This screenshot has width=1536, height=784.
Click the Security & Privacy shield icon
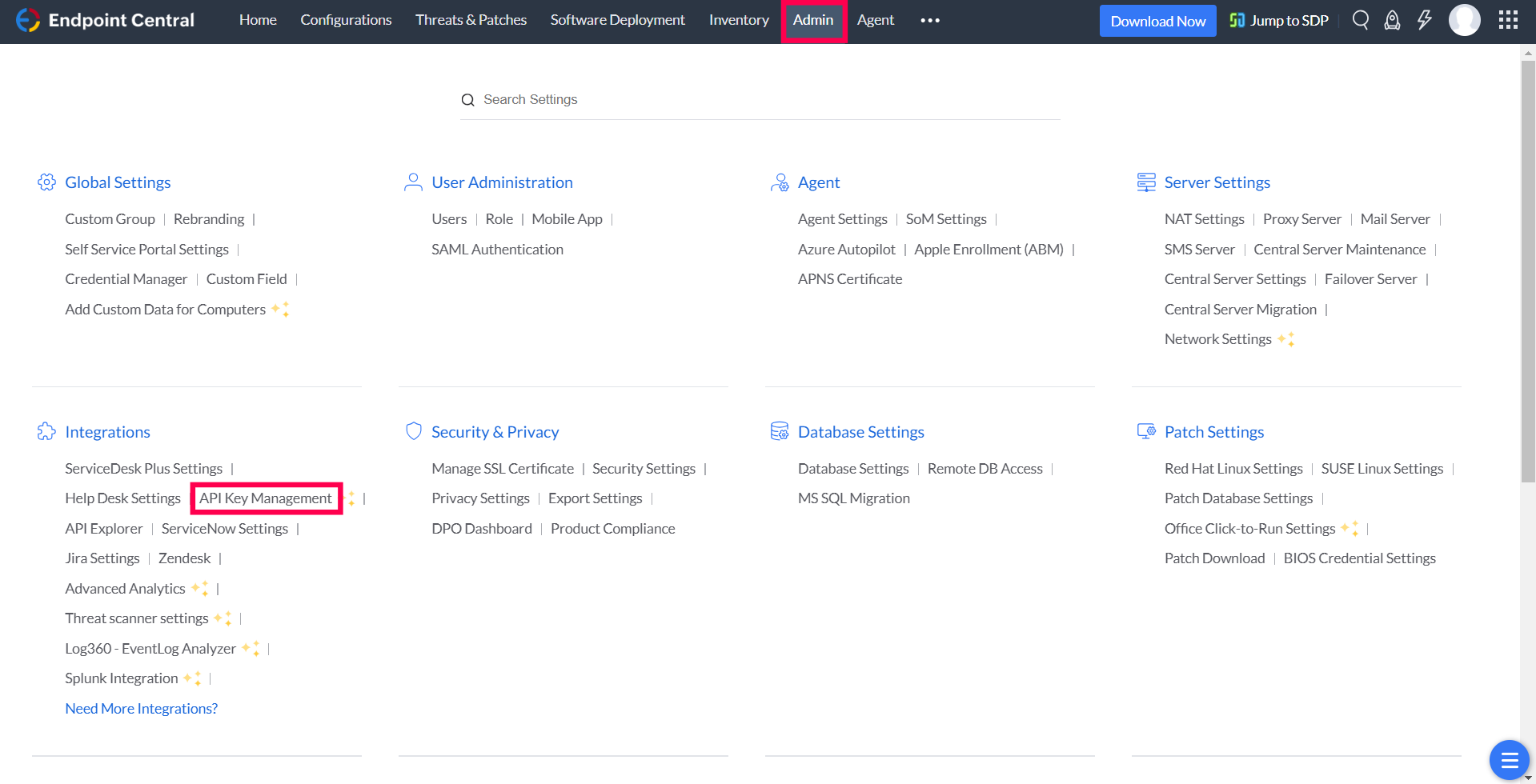(x=413, y=432)
